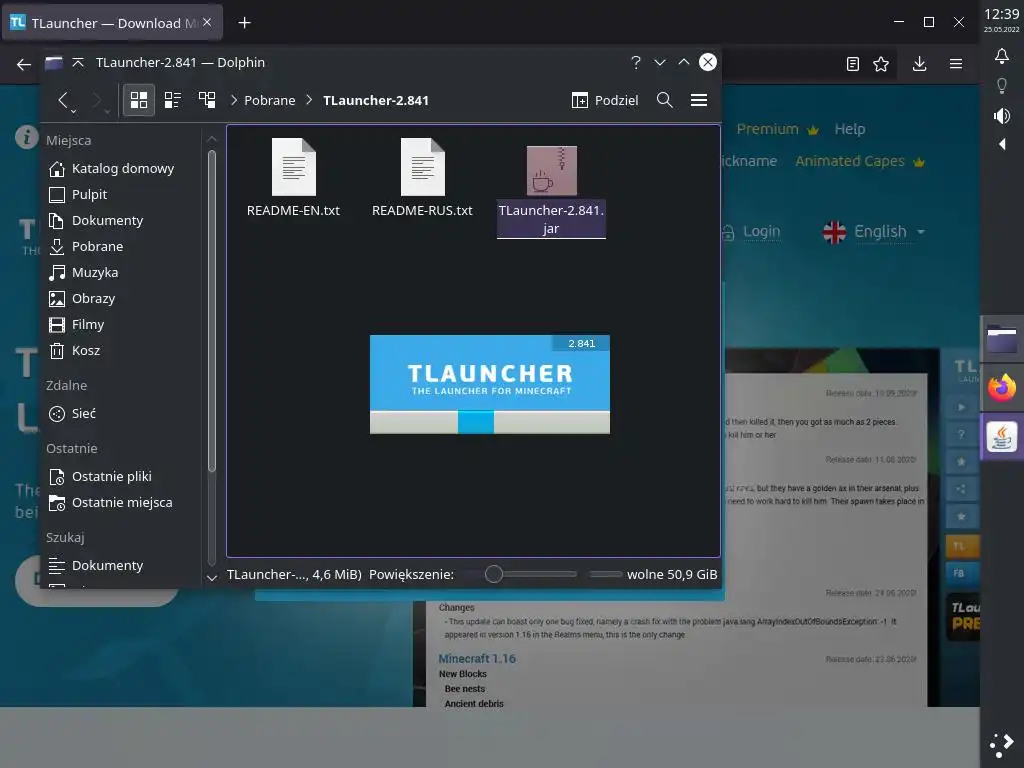This screenshot has height=768, width=1024.
Task: Select TLauncher Download browser tab
Action: (x=112, y=23)
